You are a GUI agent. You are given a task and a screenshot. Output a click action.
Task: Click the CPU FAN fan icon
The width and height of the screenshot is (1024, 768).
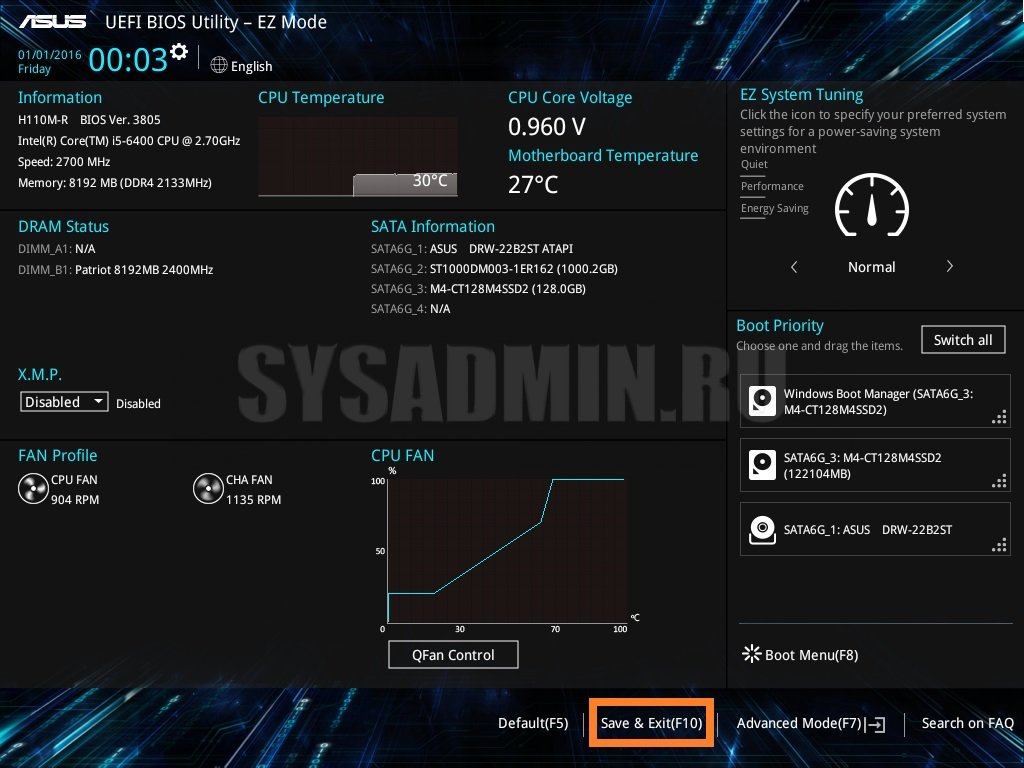[x=33, y=488]
